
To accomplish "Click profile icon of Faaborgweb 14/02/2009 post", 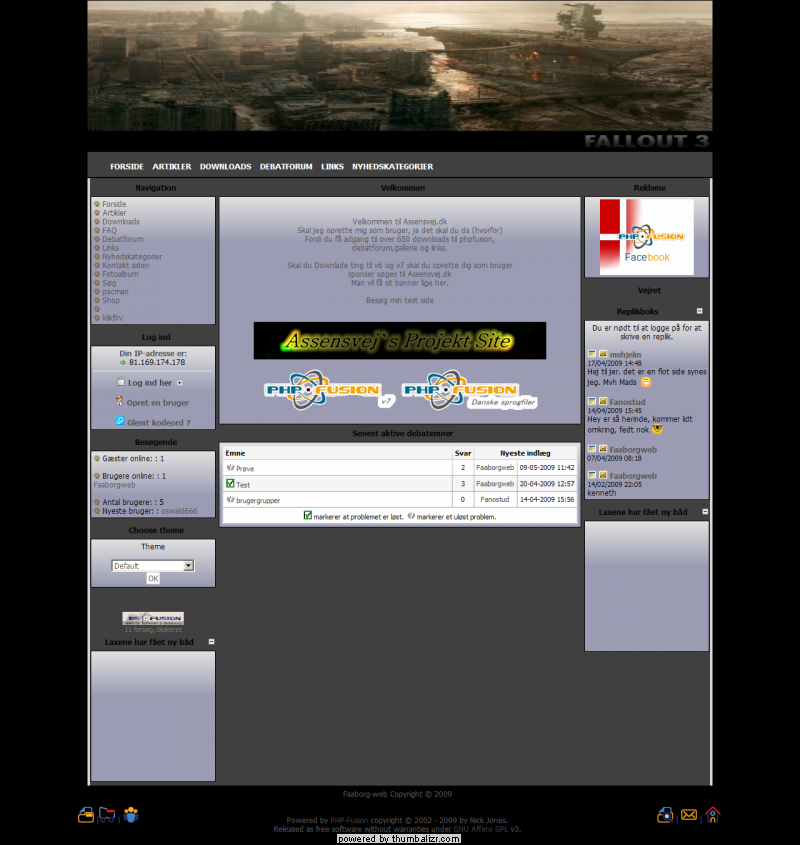I will click(x=591, y=475).
